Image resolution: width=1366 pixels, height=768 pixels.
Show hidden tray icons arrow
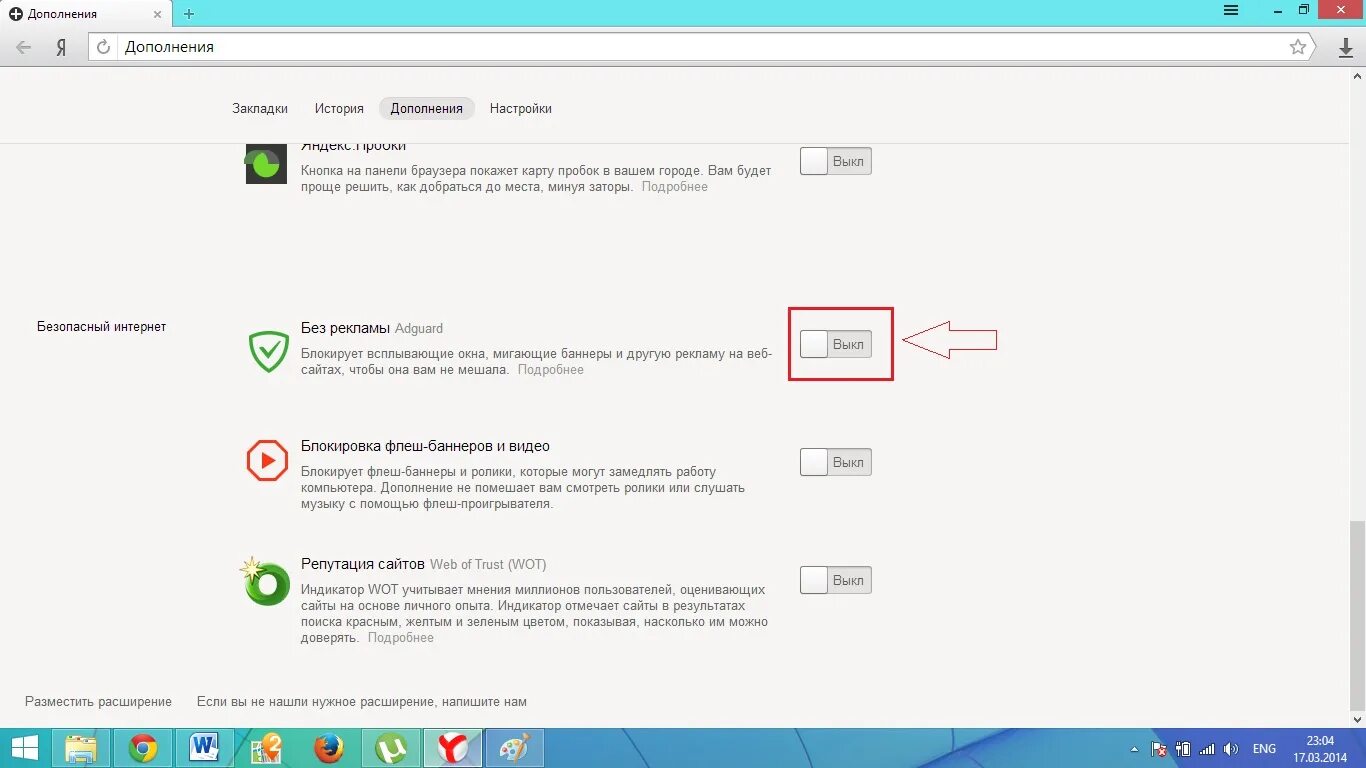click(x=1134, y=749)
